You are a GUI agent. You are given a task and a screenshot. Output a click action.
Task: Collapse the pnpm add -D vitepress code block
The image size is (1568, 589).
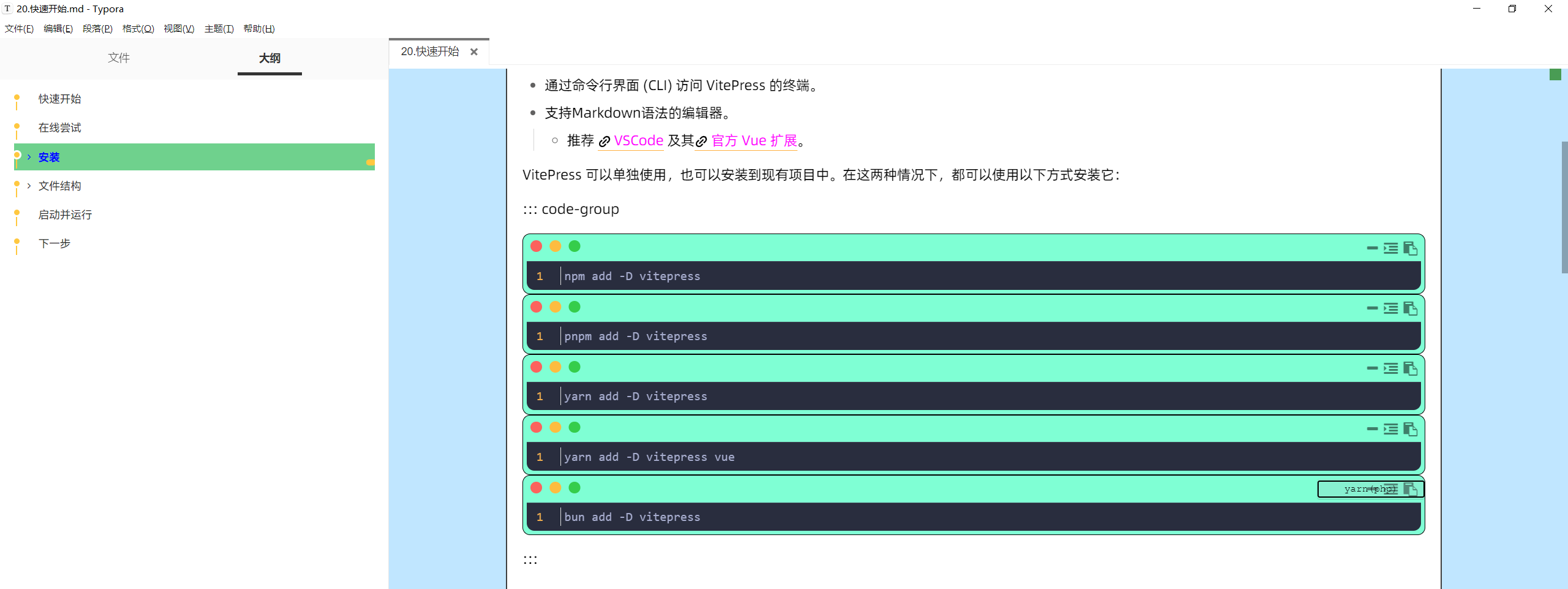(1372, 308)
